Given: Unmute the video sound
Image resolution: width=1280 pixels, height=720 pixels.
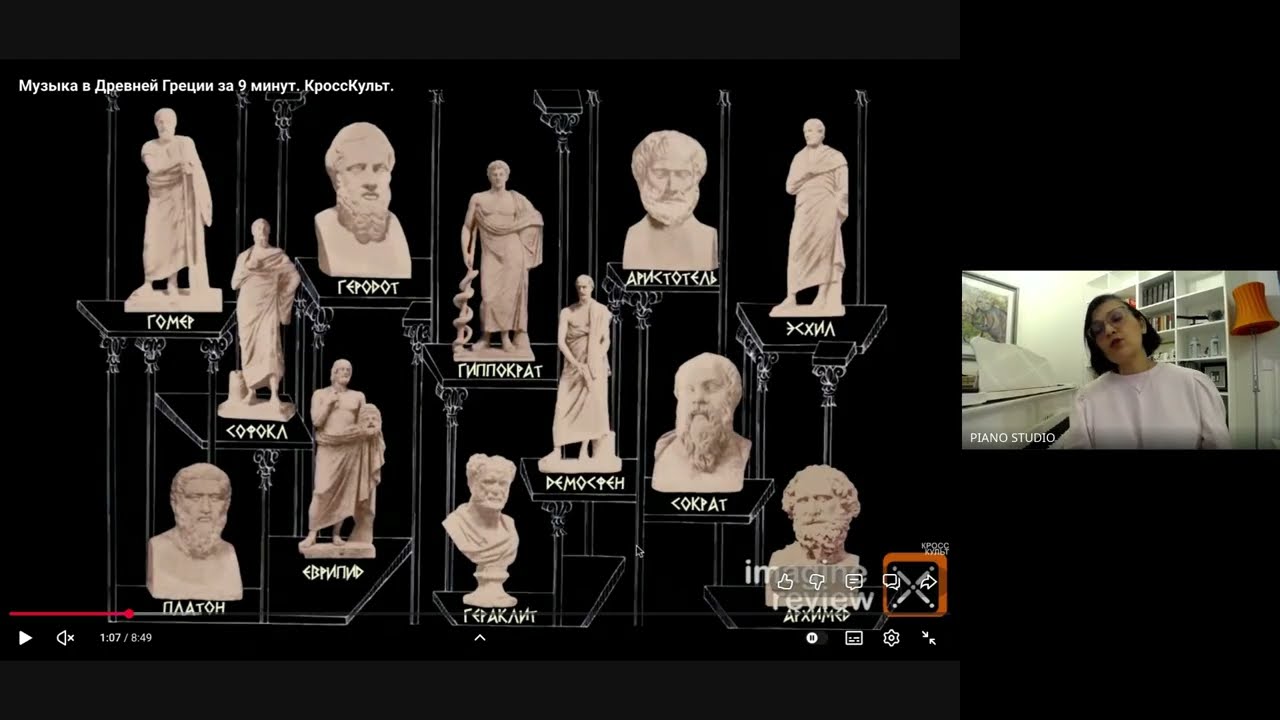Looking at the screenshot, I should coord(66,638).
